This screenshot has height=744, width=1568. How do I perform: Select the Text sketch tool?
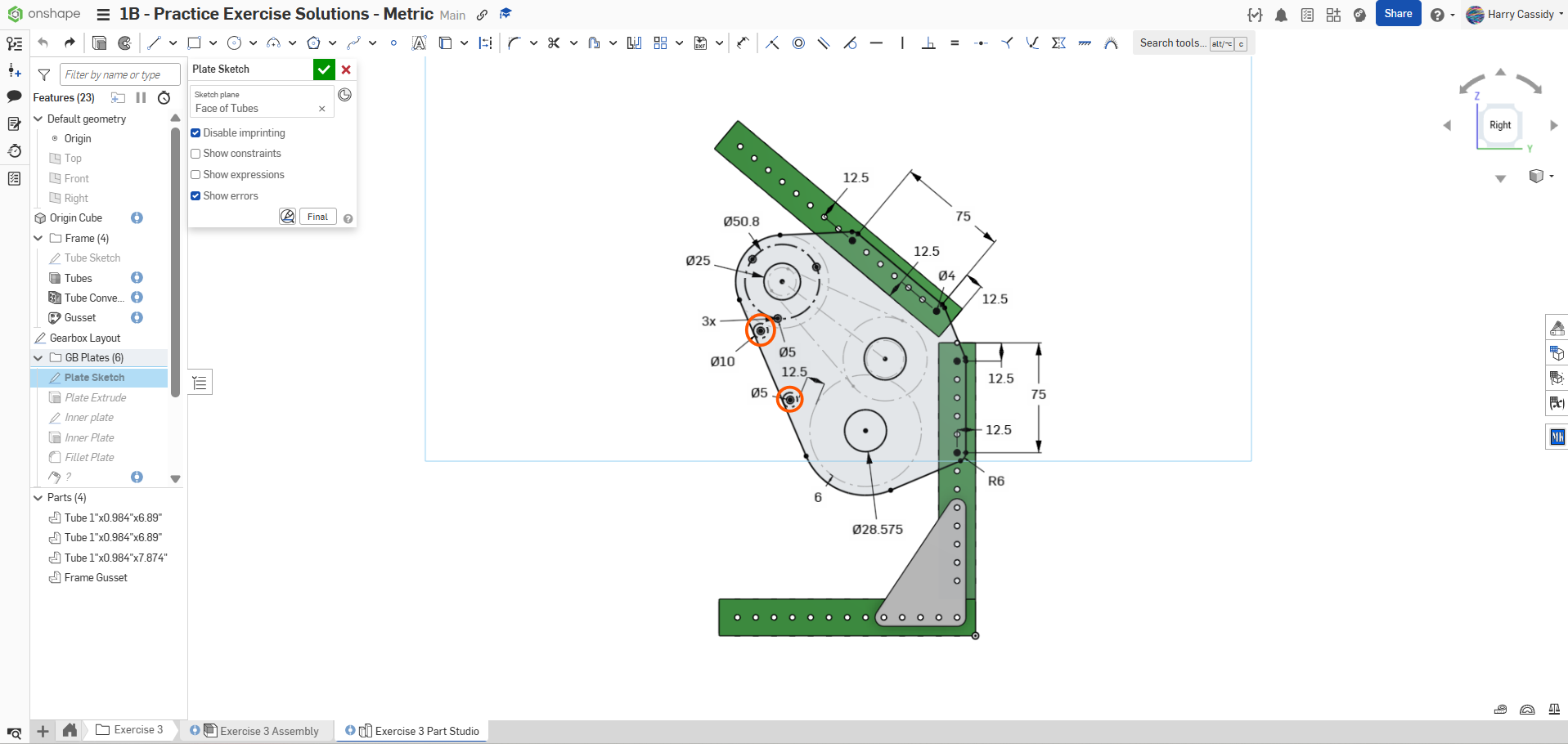(x=419, y=43)
